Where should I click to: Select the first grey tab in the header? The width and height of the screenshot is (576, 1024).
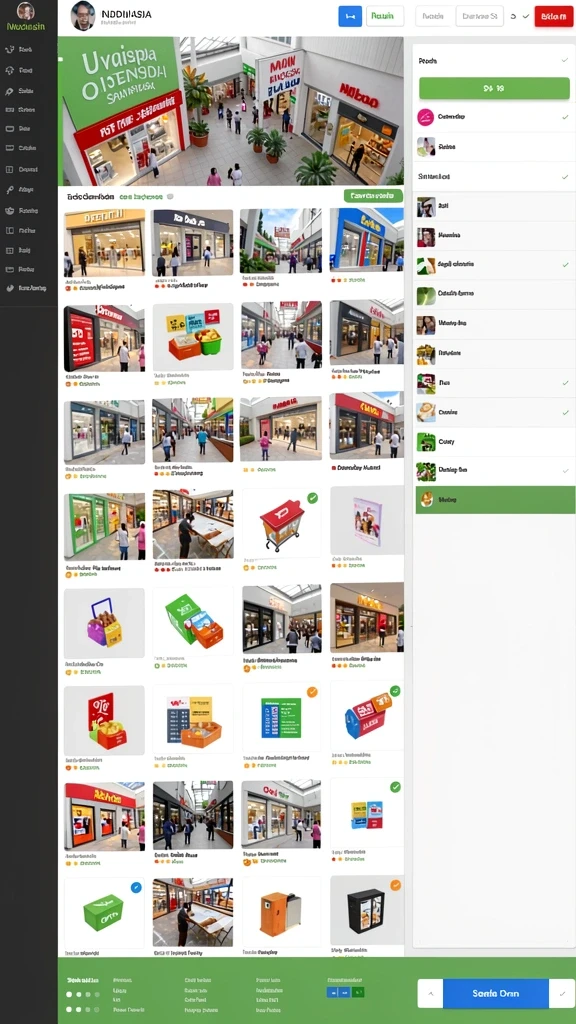point(434,16)
